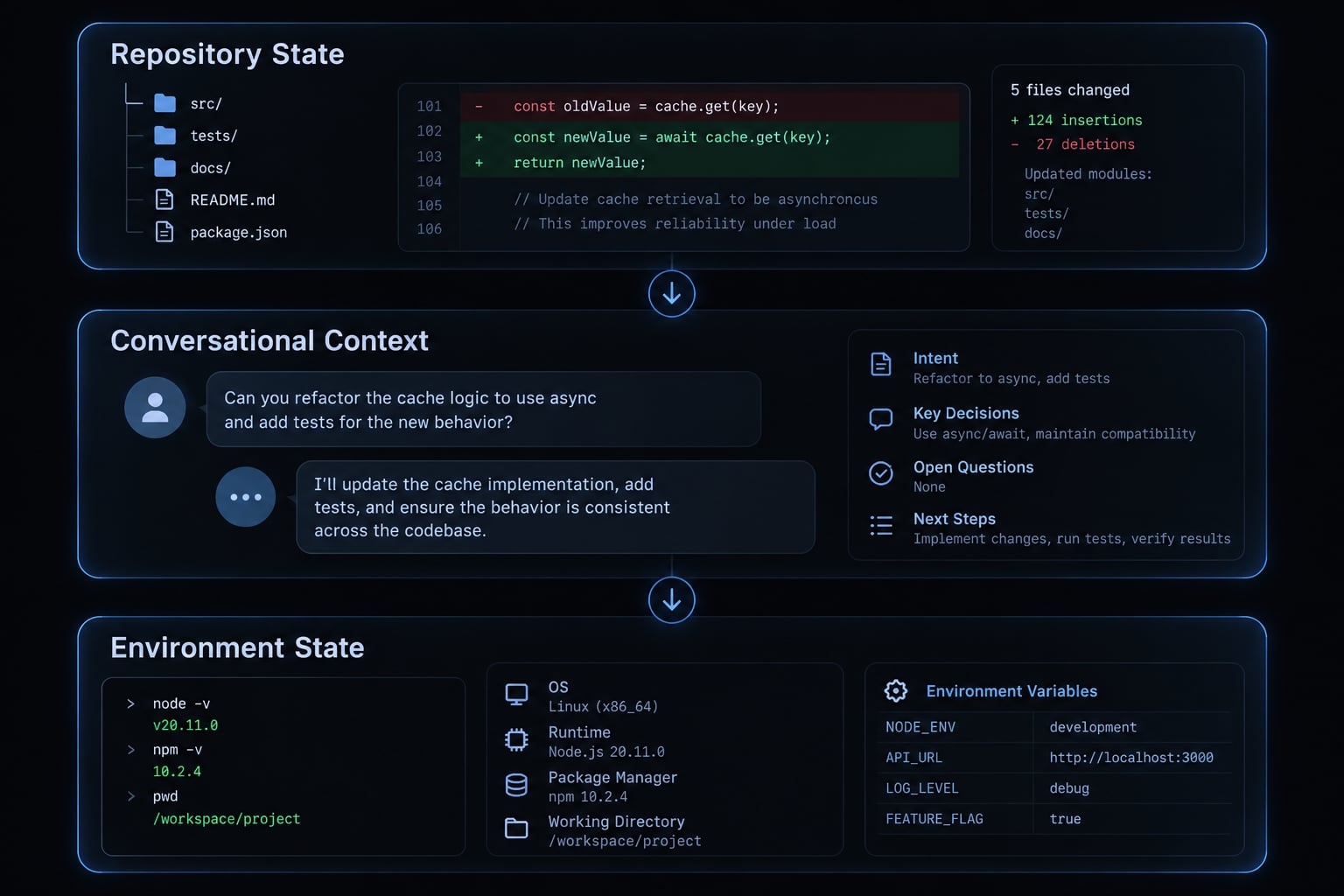Click the "pwd" terminal command
This screenshot has height=896, width=1344.
(165, 797)
